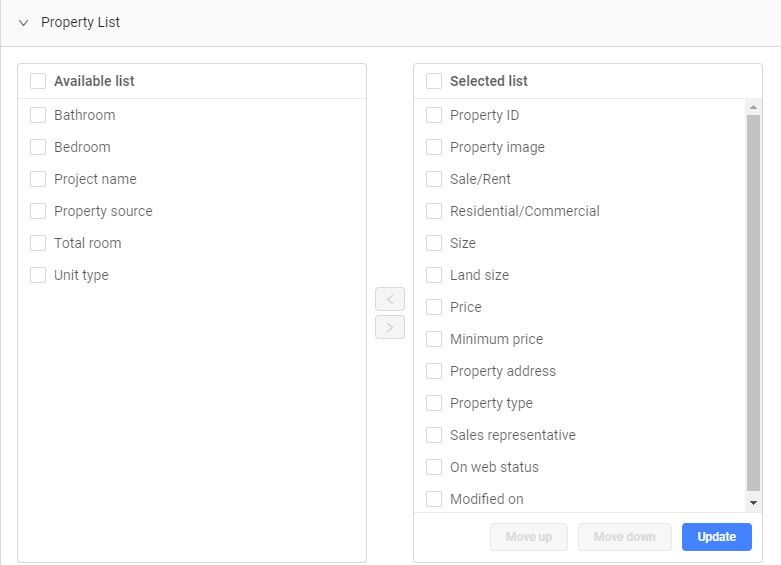The image size is (781, 565).
Task: Collapse the Property List section chevron
Action: (23, 22)
